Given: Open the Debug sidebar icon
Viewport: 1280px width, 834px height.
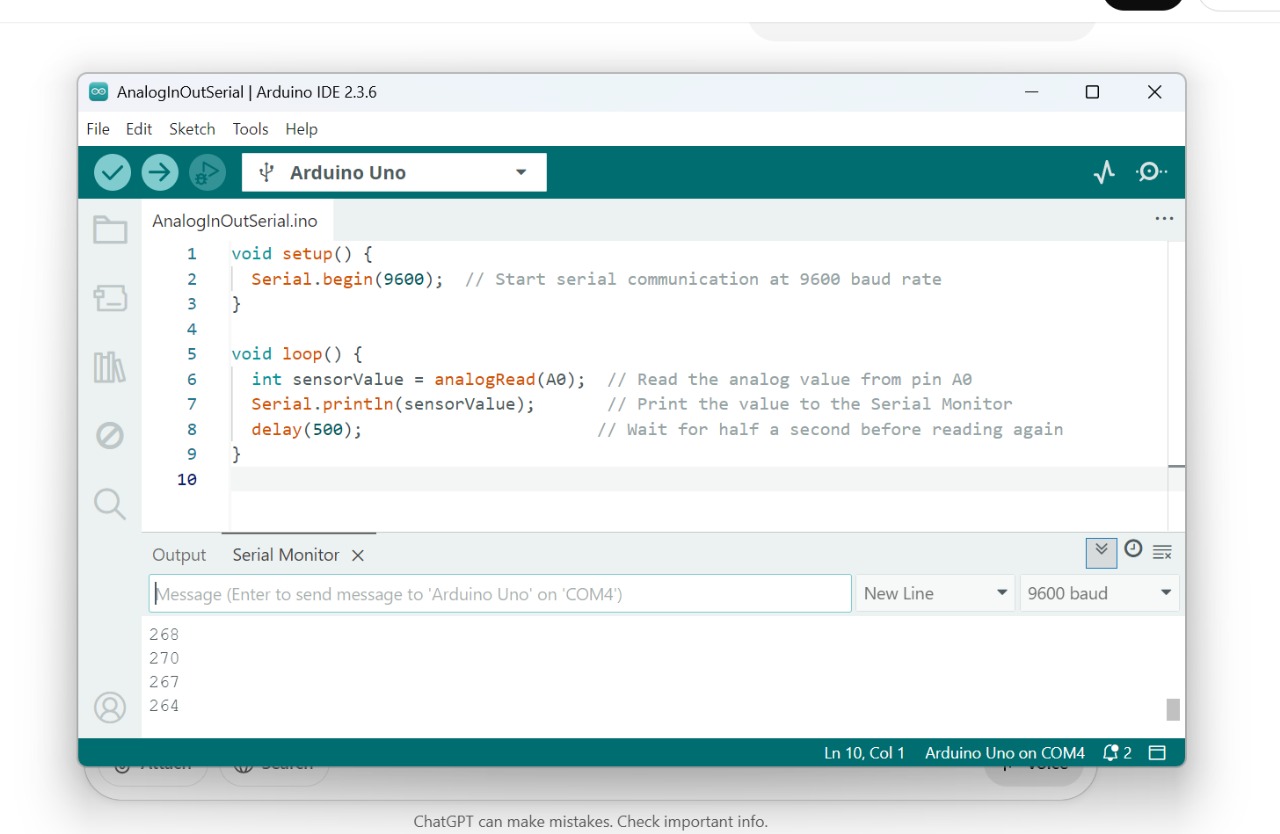Looking at the screenshot, I should (110, 436).
